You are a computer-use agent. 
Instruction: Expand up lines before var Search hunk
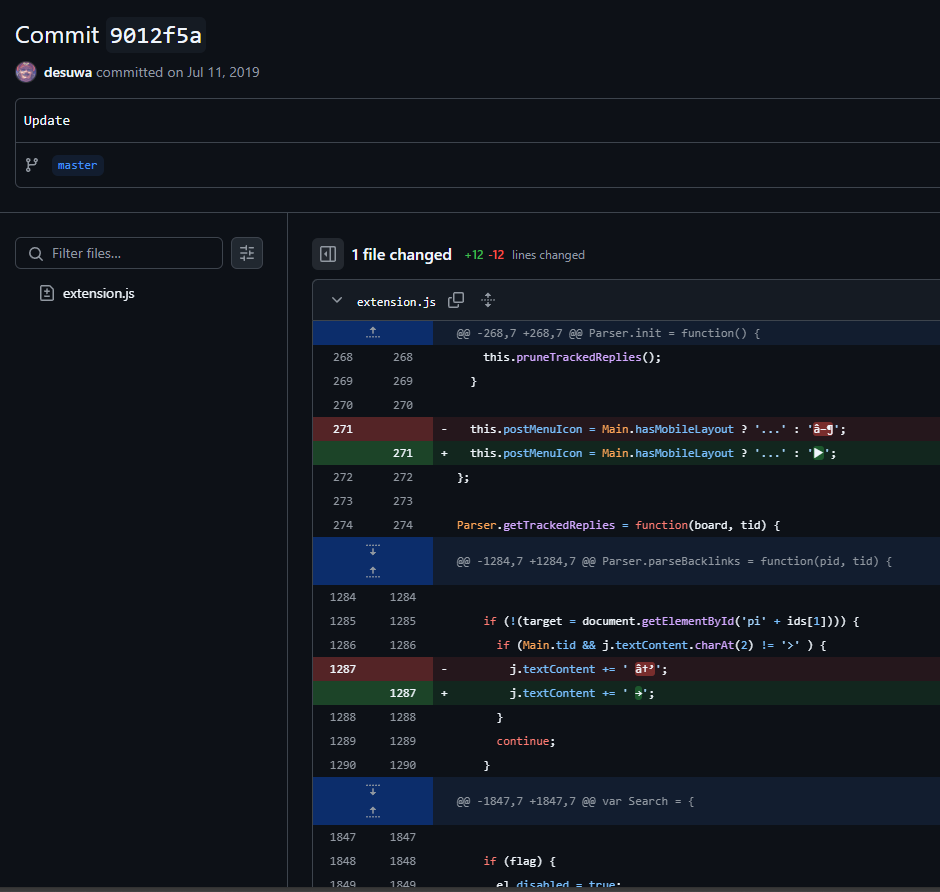(x=372, y=812)
